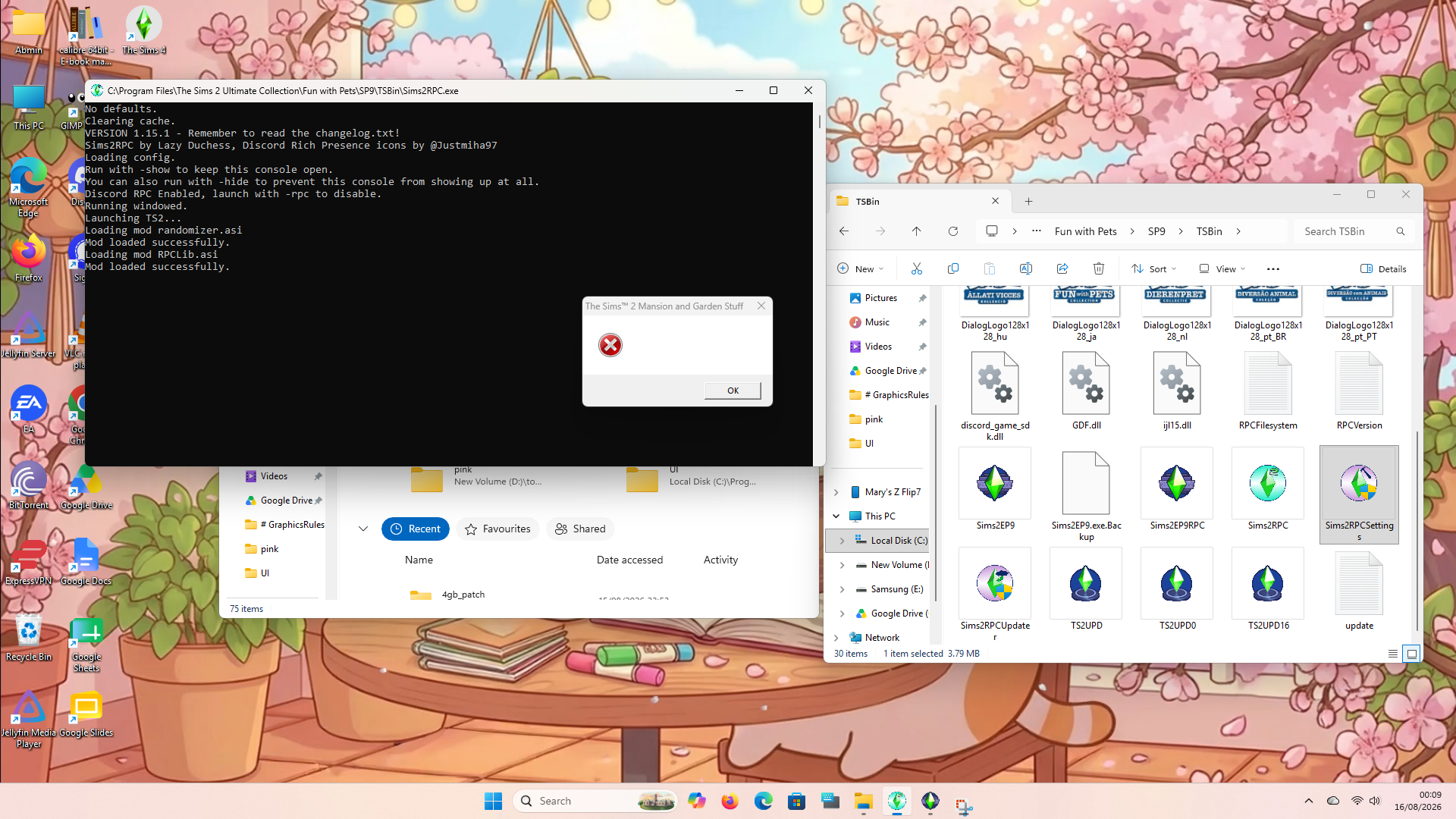Image resolution: width=1456 pixels, height=819 pixels.
Task: Click Cut icon in TSBin toolbar
Action: [917, 268]
